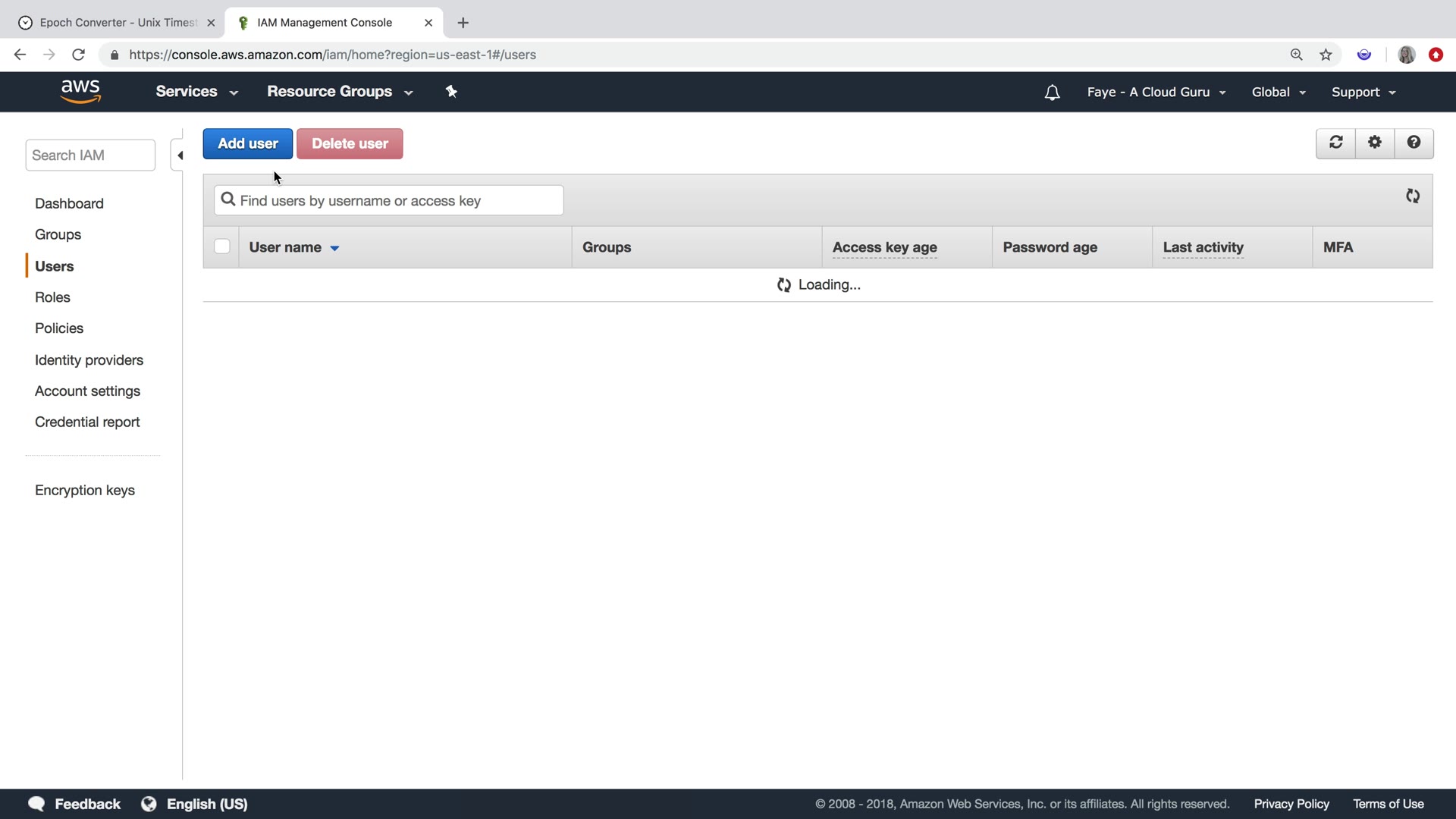Image resolution: width=1456 pixels, height=819 pixels.
Task: Click the refresh icon button beside settings gear
Action: (x=1335, y=143)
